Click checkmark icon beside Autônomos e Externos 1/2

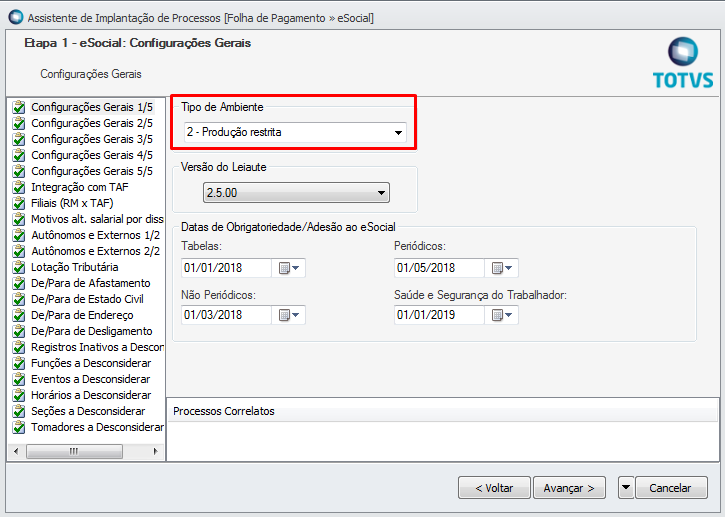pyautogui.click(x=19, y=235)
